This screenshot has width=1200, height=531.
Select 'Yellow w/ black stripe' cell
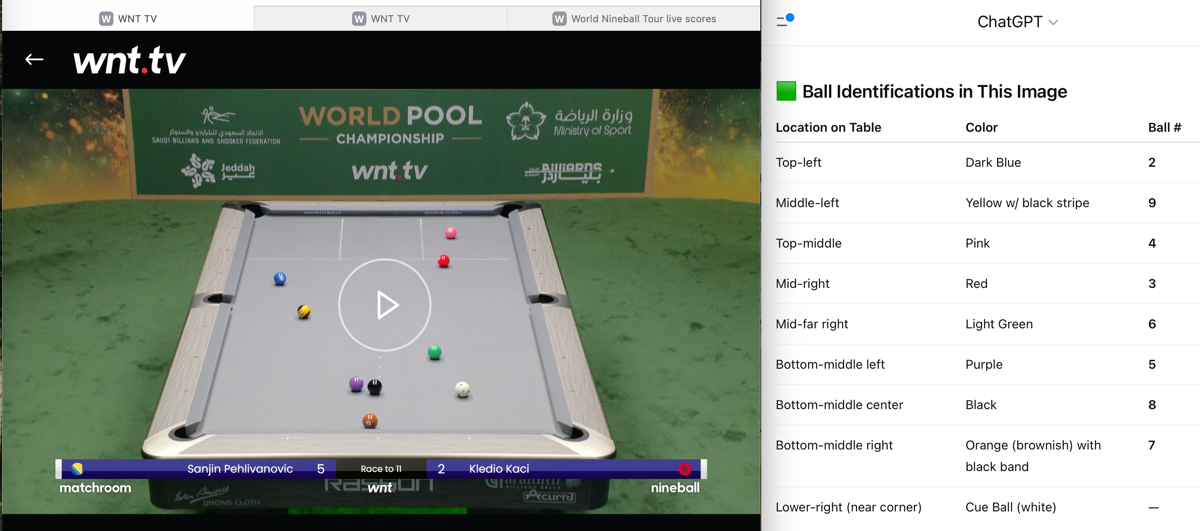tap(1027, 203)
